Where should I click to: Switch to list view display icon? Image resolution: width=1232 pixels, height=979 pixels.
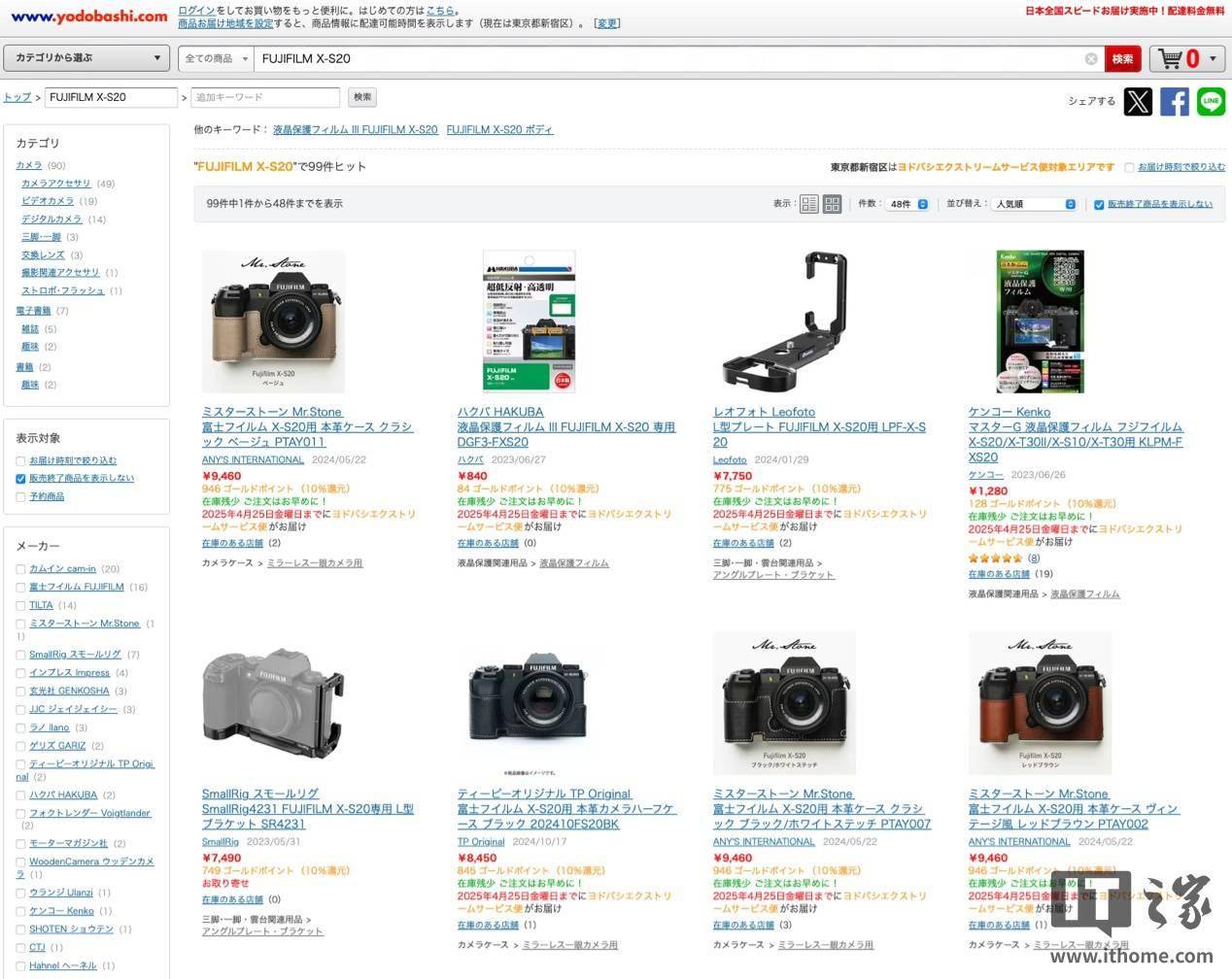(808, 204)
